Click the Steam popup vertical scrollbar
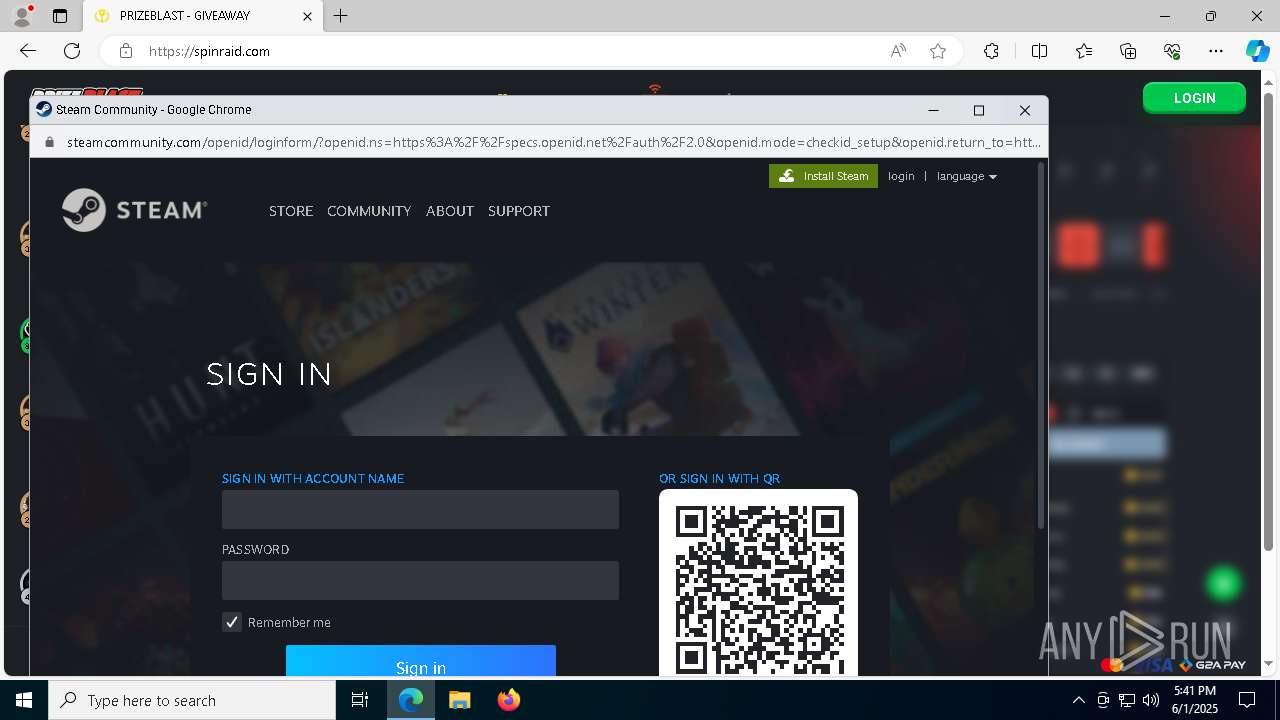Image resolution: width=1280 pixels, height=720 pixels. [x=1041, y=345]
